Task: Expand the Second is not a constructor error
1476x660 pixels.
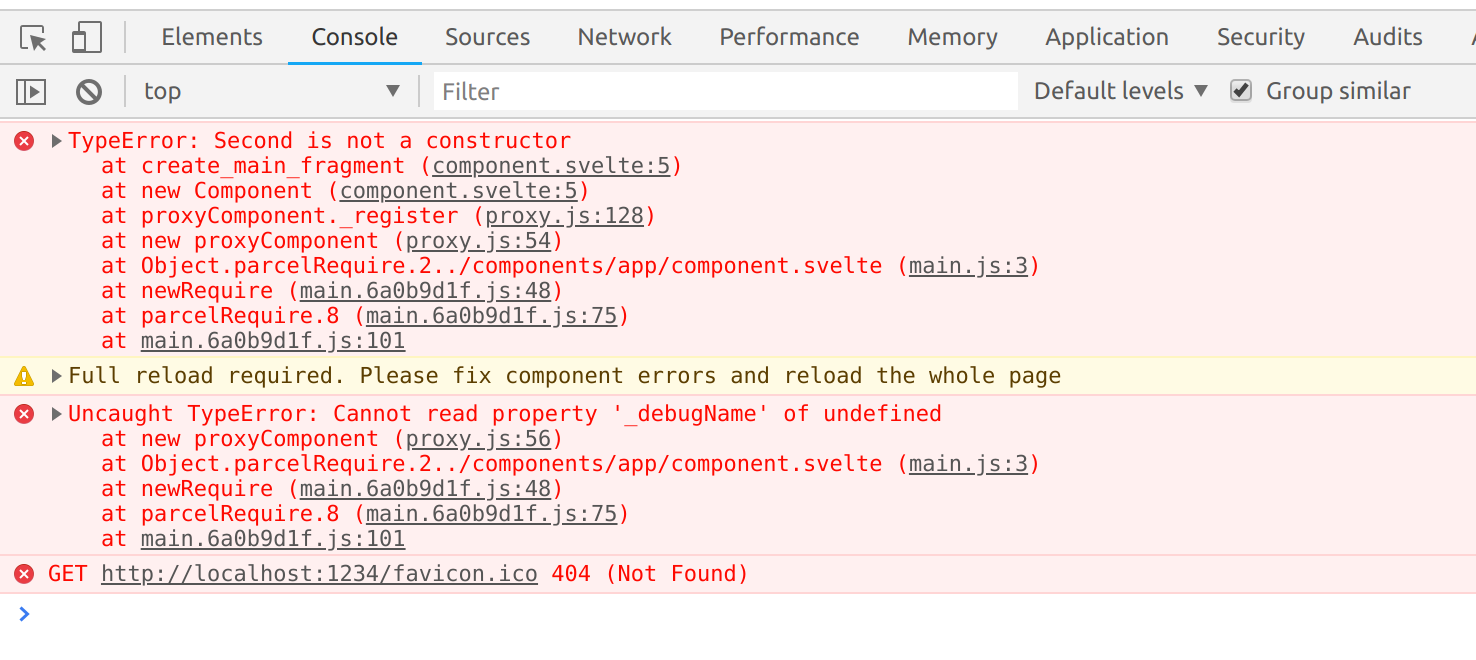Action: tap(55, 140)
